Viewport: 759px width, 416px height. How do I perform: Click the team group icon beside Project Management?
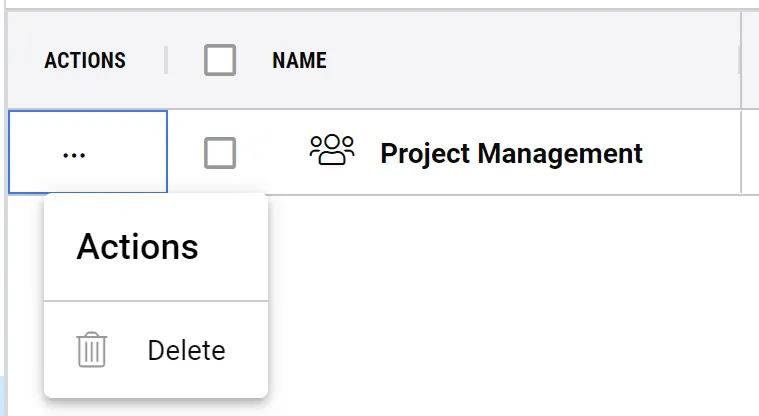pyautogui.click(x=332, y=152)
